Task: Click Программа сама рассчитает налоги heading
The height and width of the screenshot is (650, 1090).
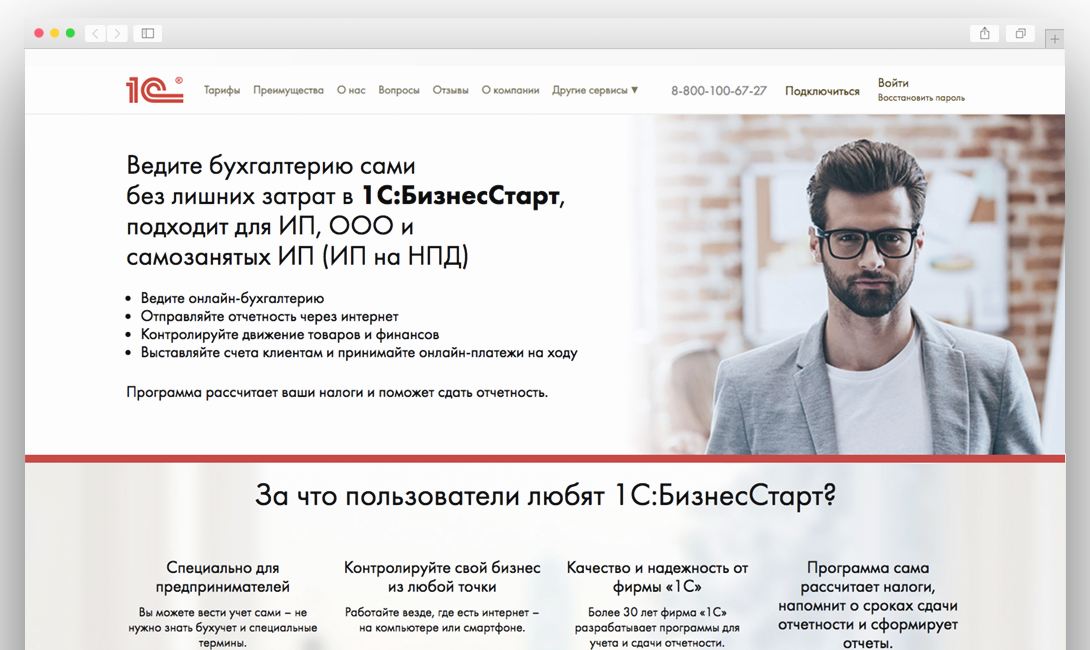Action: [x=868, y=606]
